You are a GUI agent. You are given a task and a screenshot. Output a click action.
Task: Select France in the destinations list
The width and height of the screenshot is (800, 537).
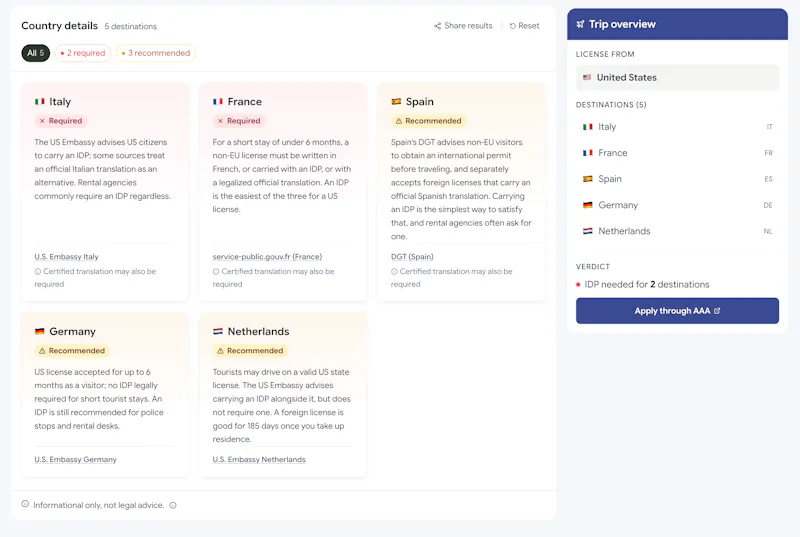click(x=678, y=153)
